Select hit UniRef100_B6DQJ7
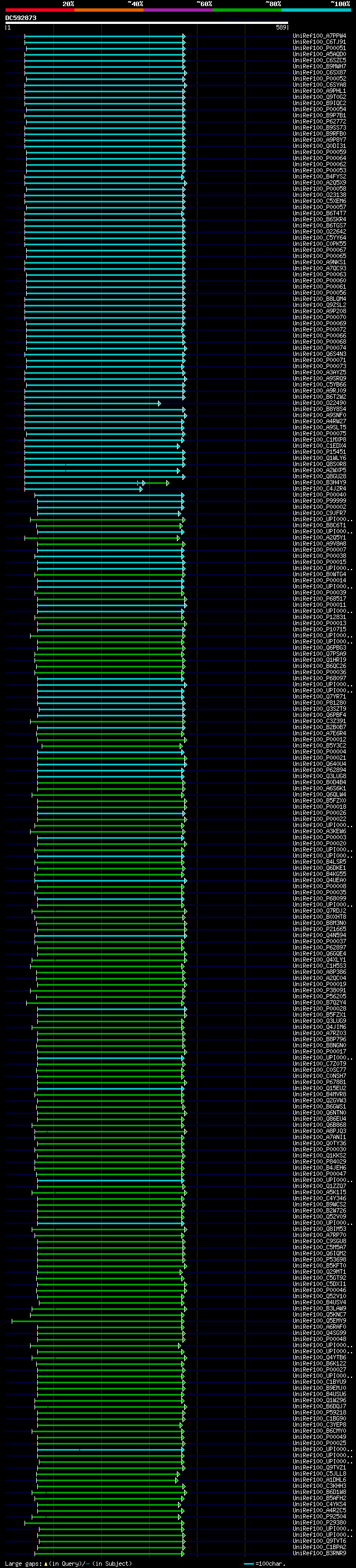Viewport: 356px width, 1568px height. (319, 1406)
